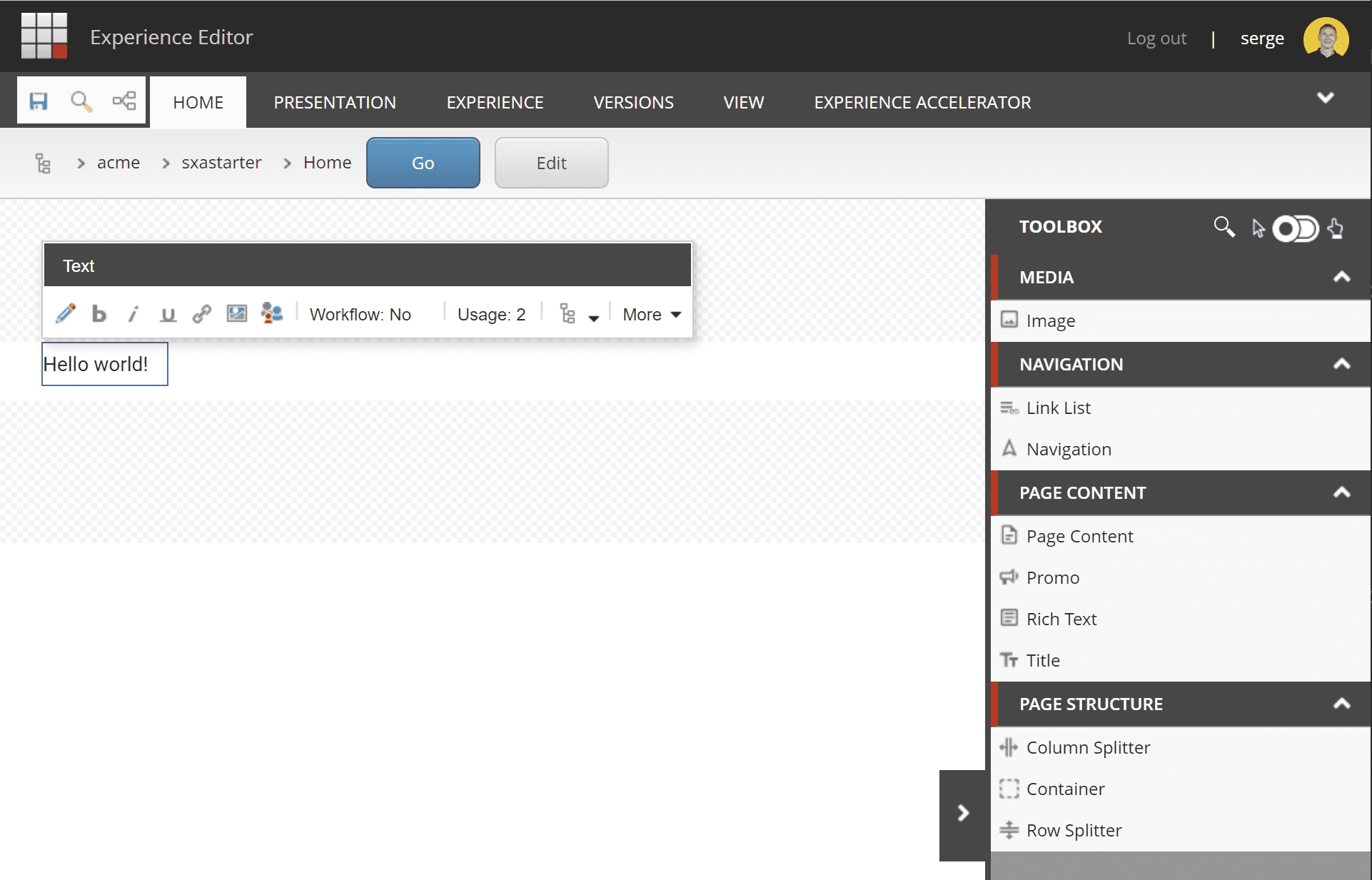Click the Save floppy disk icon

pos(39,101)
